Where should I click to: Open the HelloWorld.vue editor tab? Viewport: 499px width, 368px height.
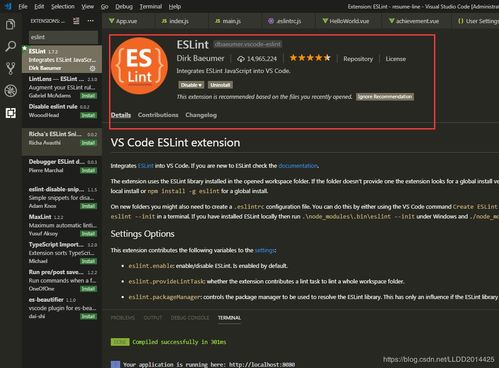click(x=349, y=21)
